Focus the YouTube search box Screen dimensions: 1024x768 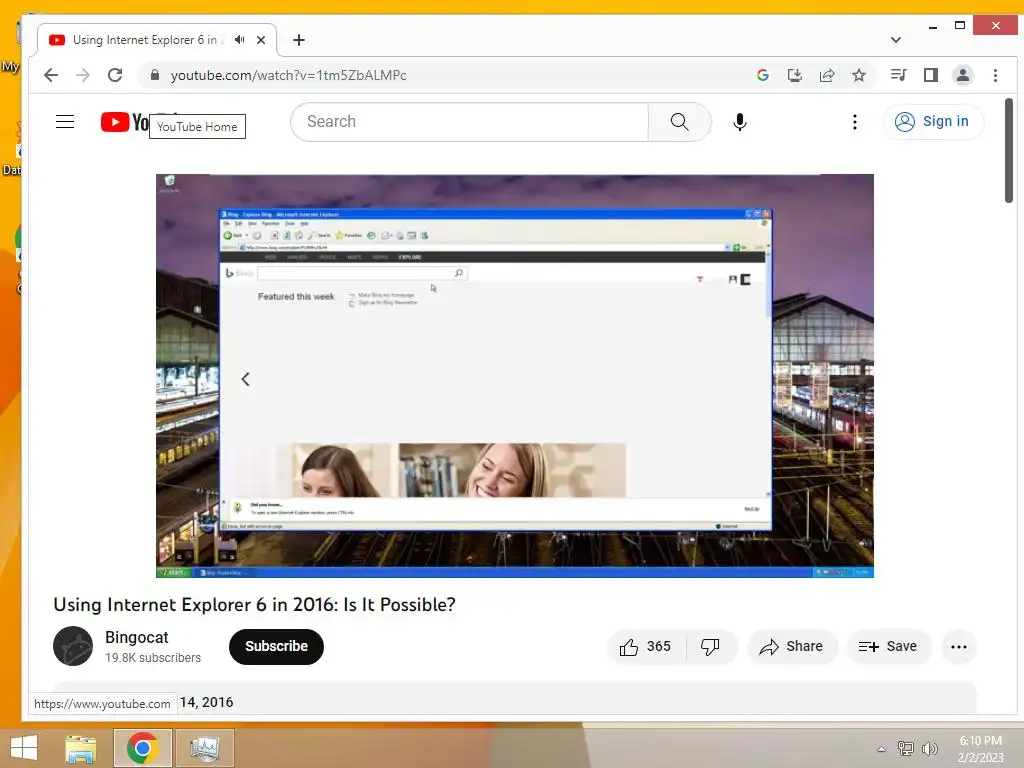click(470, 122)
